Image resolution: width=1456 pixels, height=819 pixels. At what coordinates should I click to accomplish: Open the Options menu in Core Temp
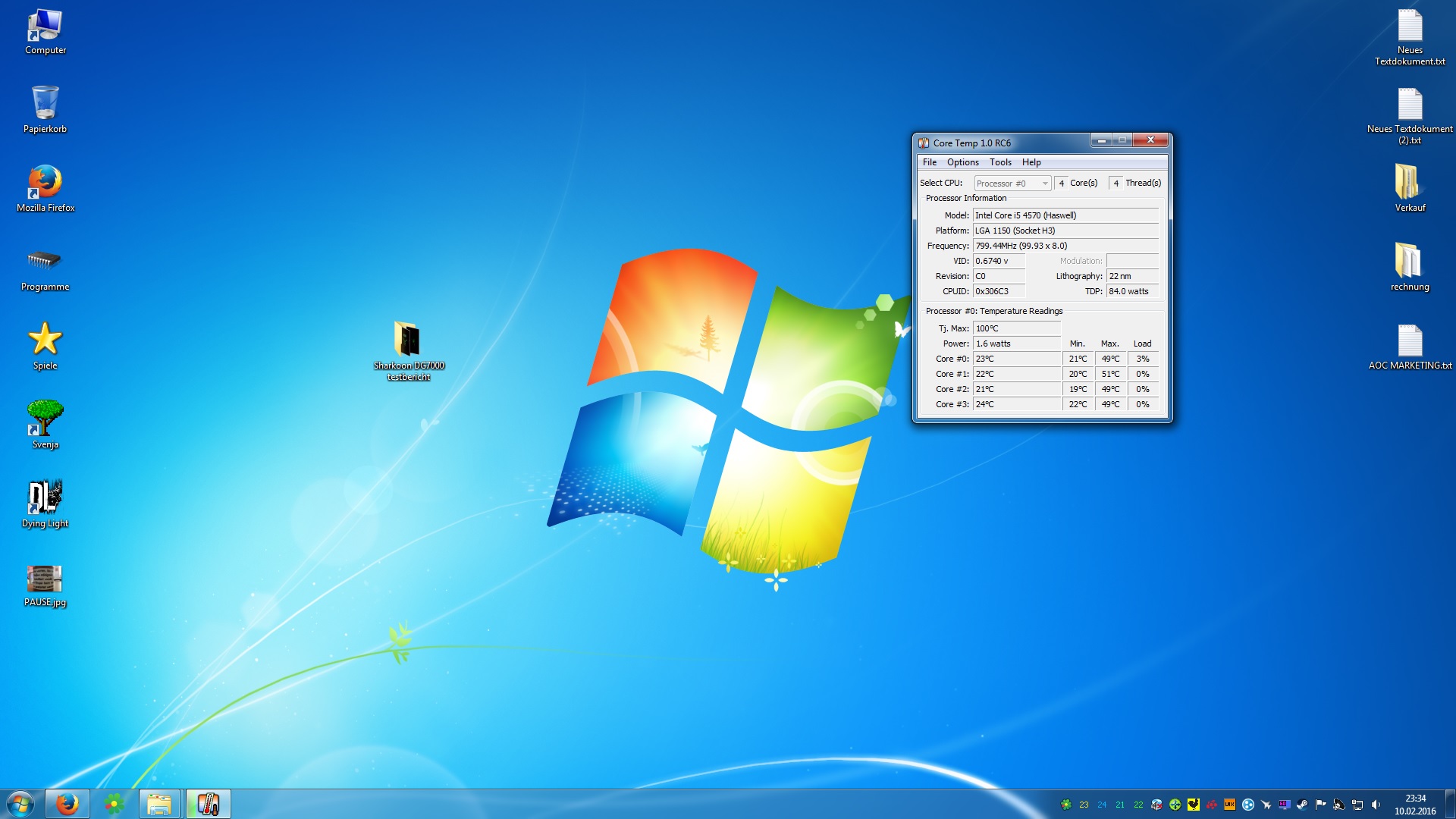click(963, 162)
